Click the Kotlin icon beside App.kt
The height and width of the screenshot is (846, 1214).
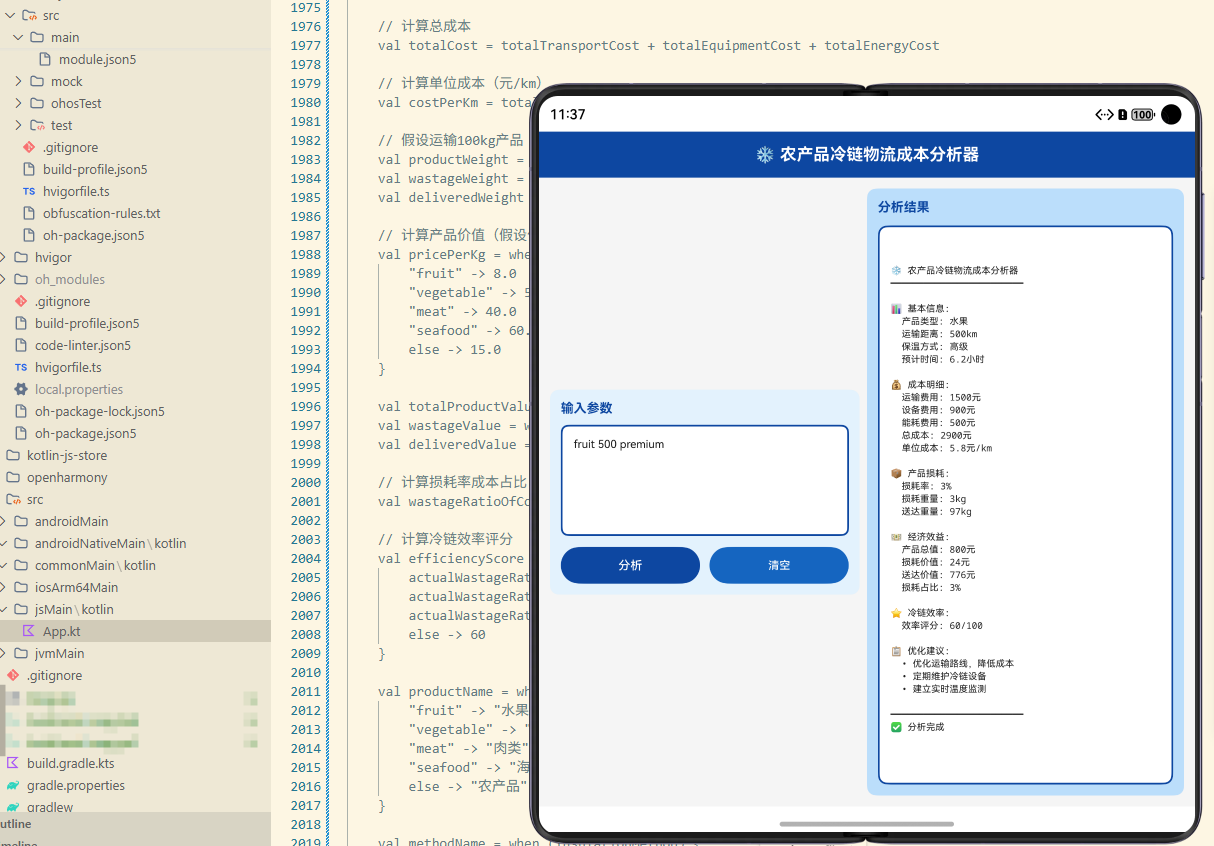28,631
